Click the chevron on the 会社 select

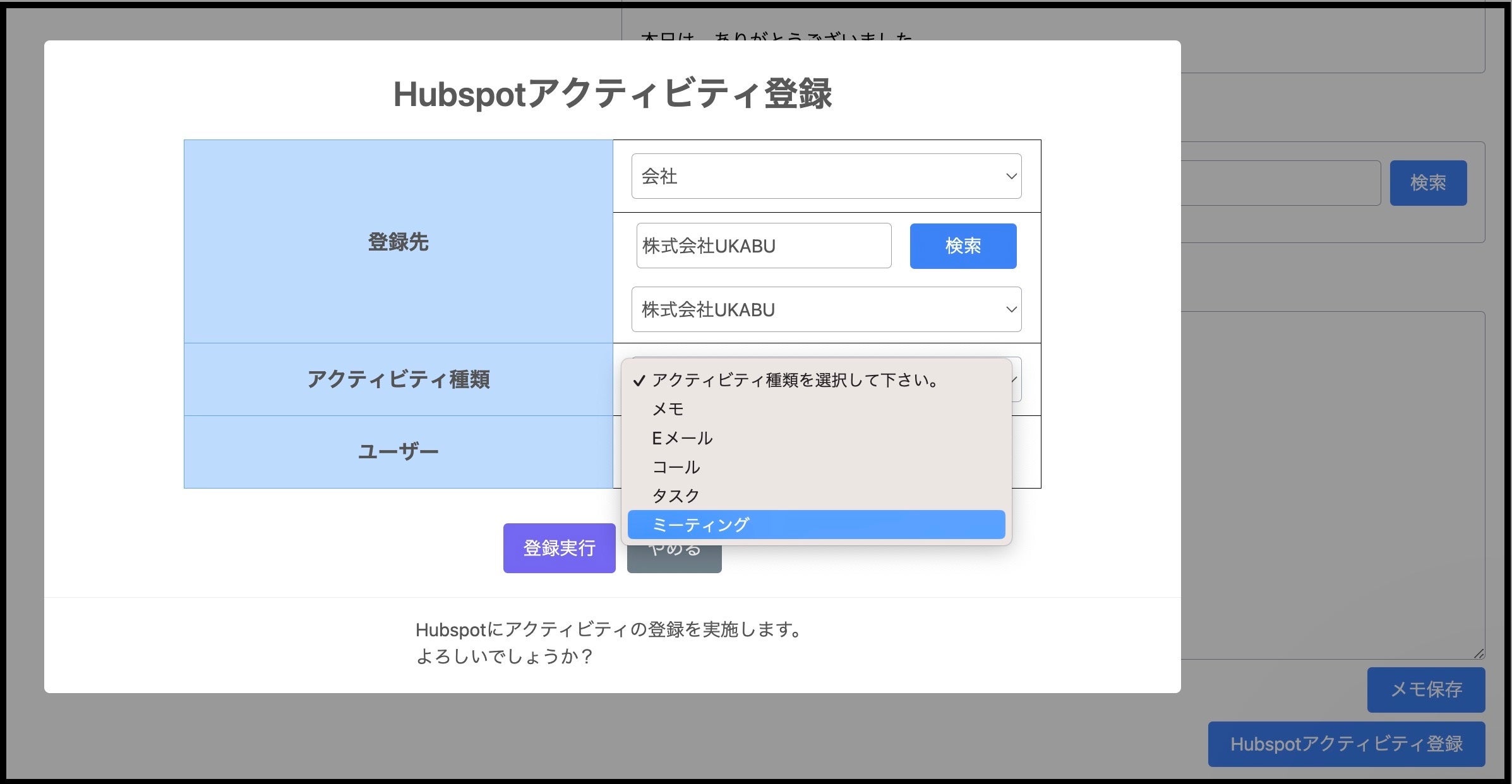1011,176
